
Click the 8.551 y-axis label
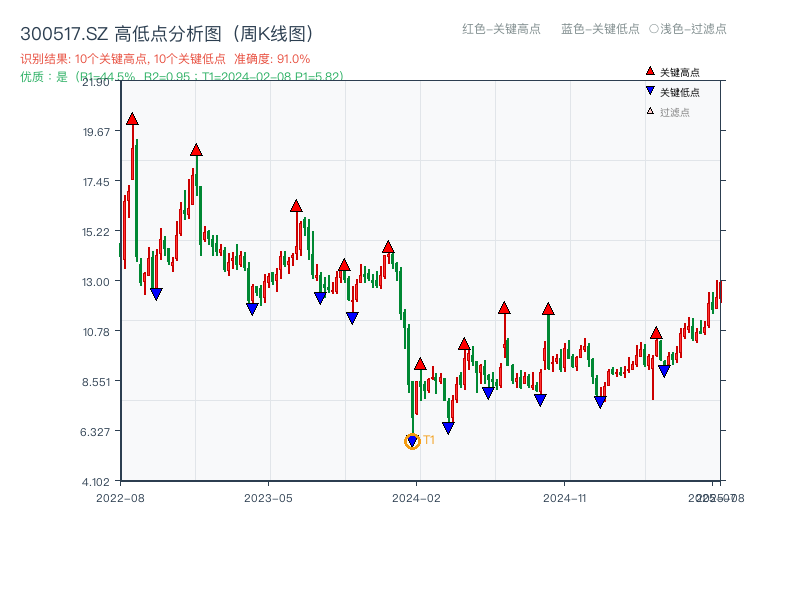(x=96, y=382)
